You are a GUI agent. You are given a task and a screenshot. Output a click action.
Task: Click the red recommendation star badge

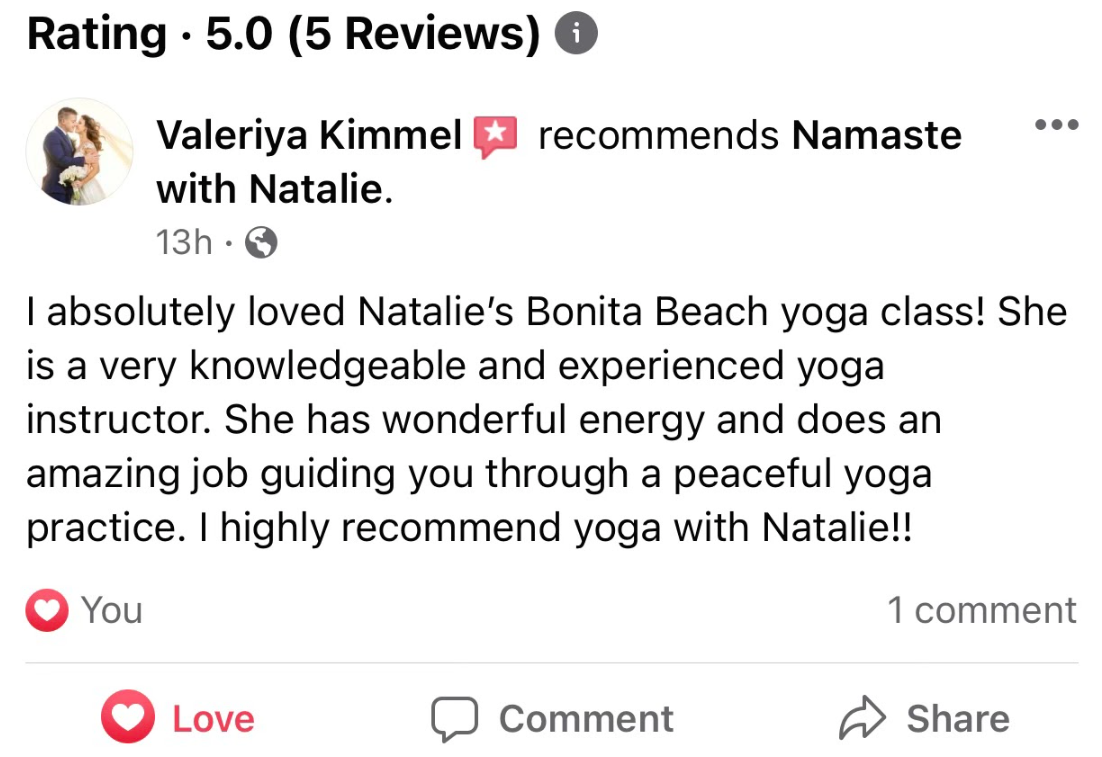click(x=496, y=136)
